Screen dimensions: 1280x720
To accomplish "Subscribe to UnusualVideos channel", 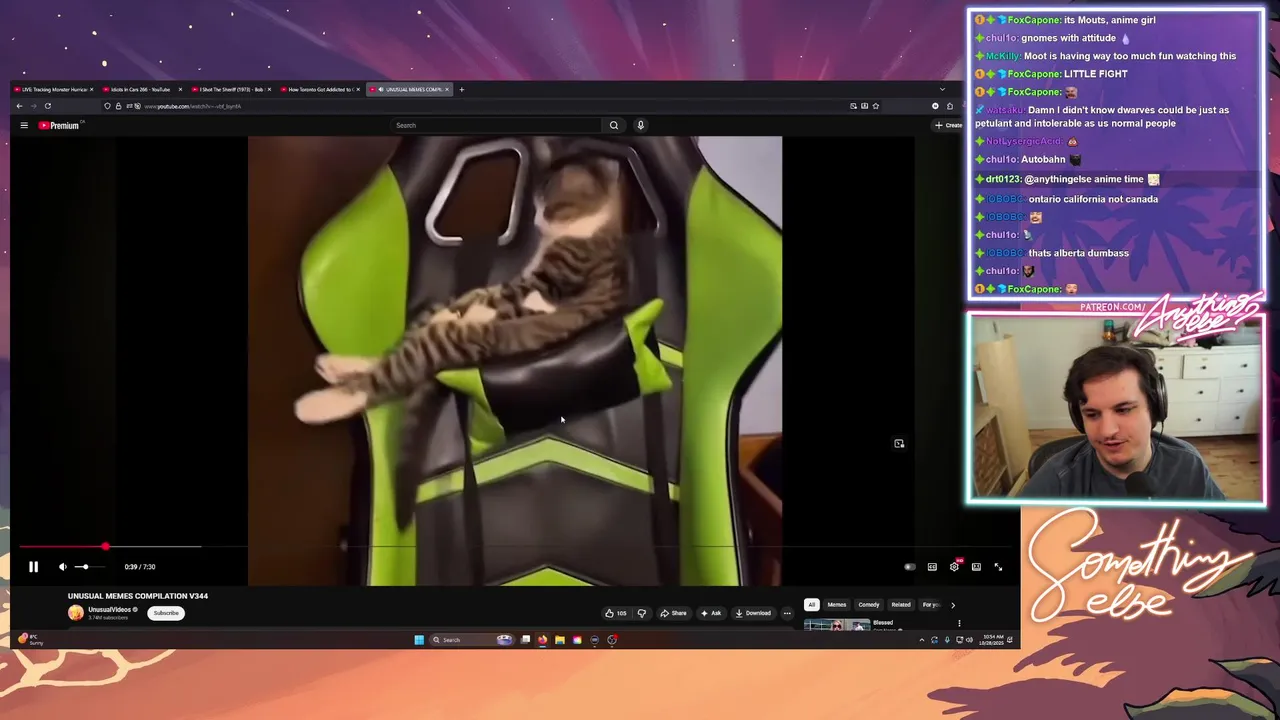I will [x=166, y=613].
